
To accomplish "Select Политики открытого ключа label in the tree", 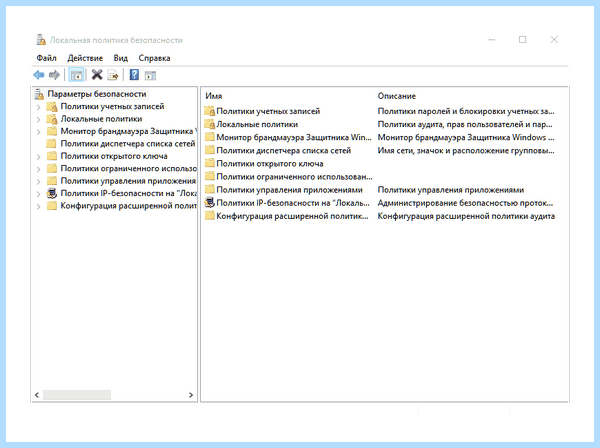I will coord(114,156).
